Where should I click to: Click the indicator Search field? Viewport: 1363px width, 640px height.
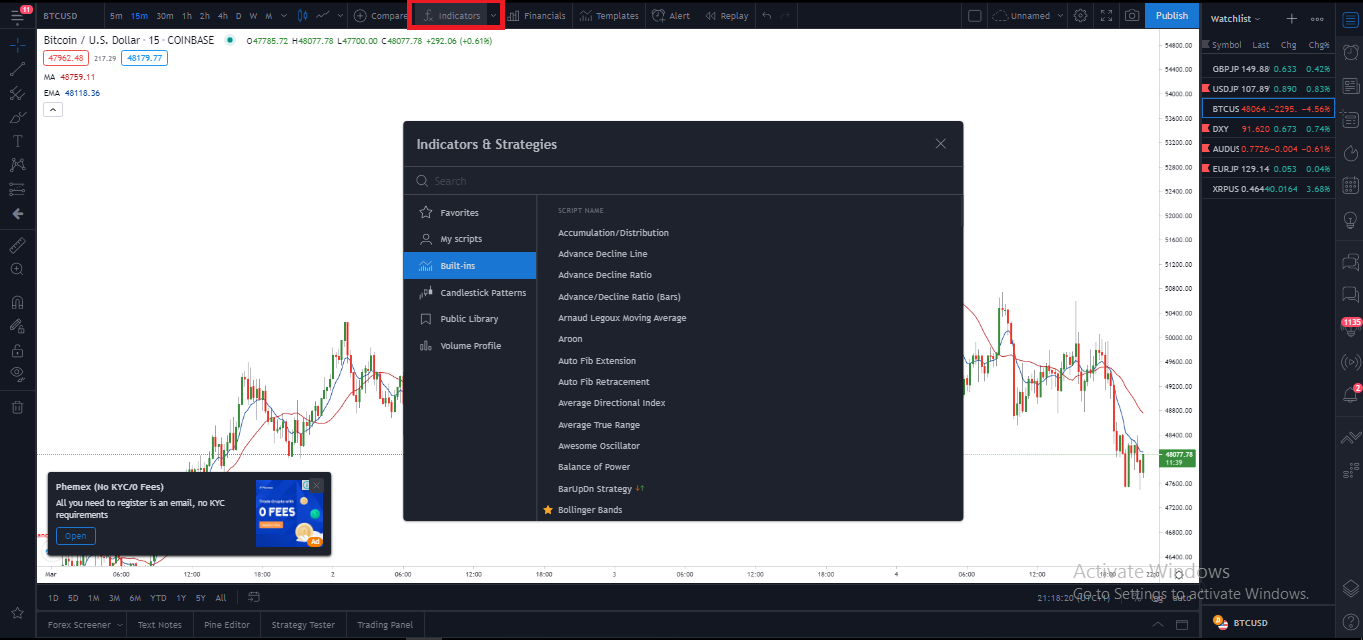pos(683,181)
